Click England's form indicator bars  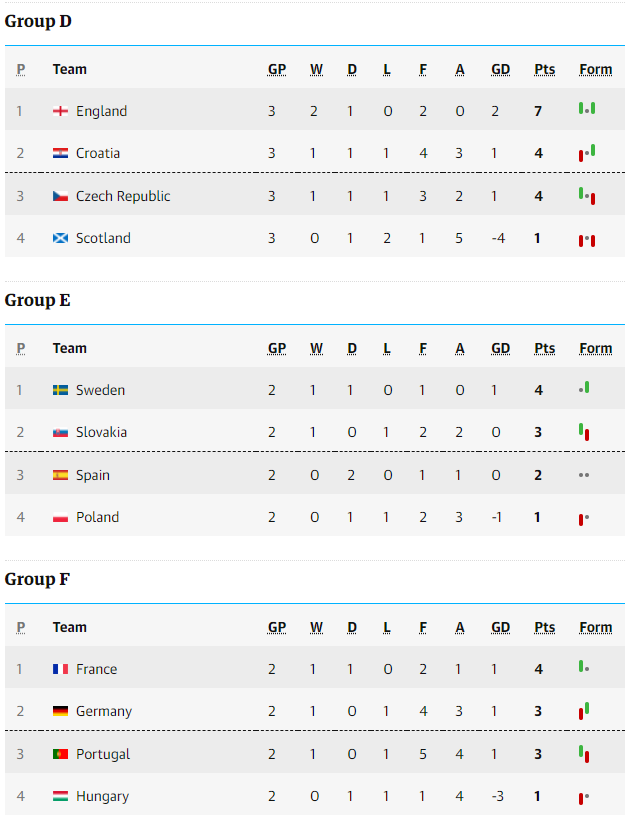587,109
